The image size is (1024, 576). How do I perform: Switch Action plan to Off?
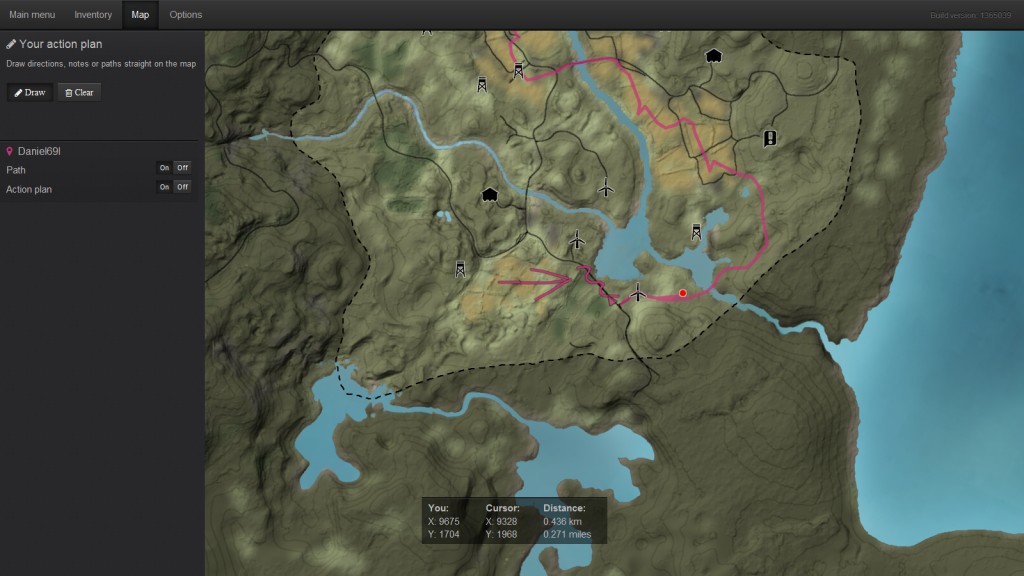click(182, 187)
